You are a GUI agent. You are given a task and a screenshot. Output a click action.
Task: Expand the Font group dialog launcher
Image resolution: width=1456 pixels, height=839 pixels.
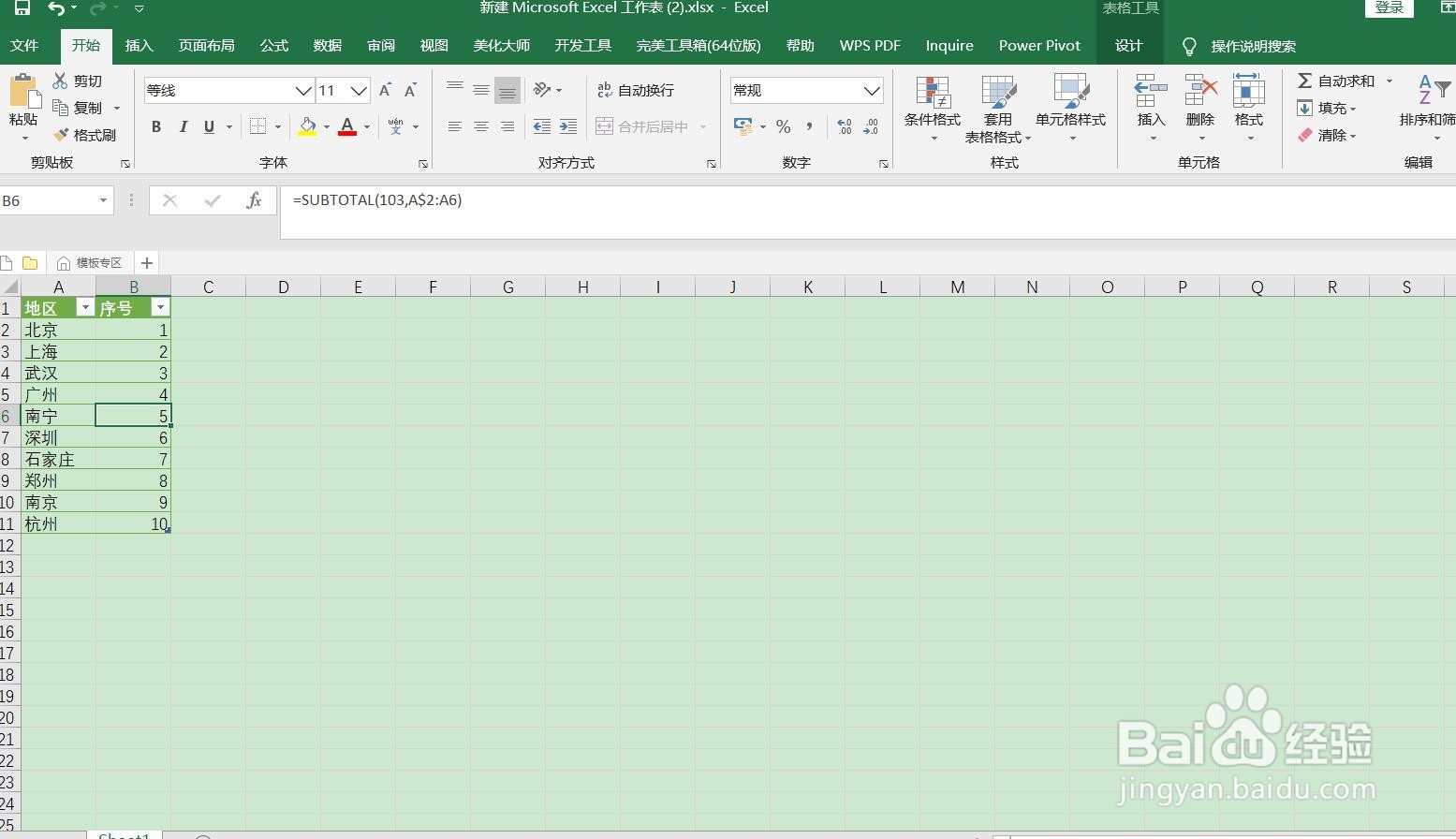click(423, 164)
